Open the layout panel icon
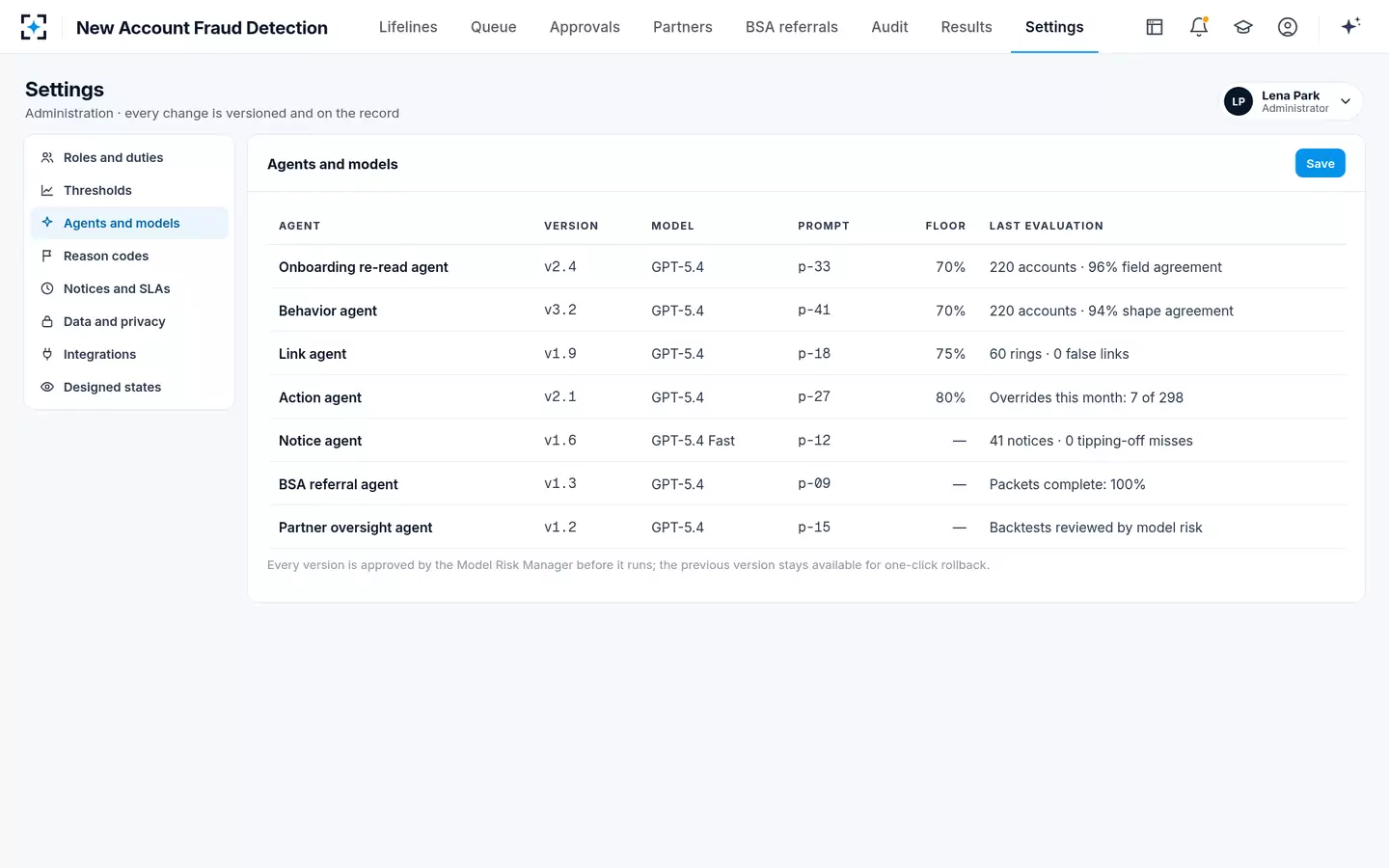1389x868 pixels. 1155,27
